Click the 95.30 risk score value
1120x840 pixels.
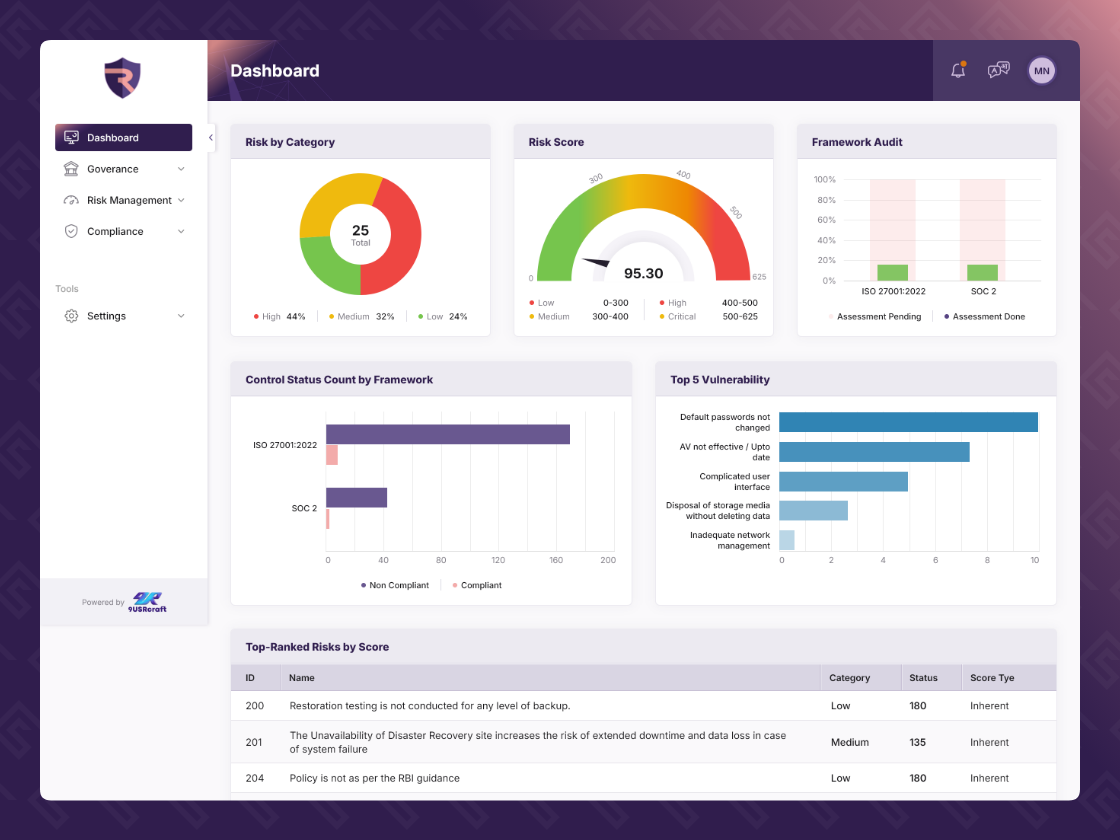click(644, 274)
